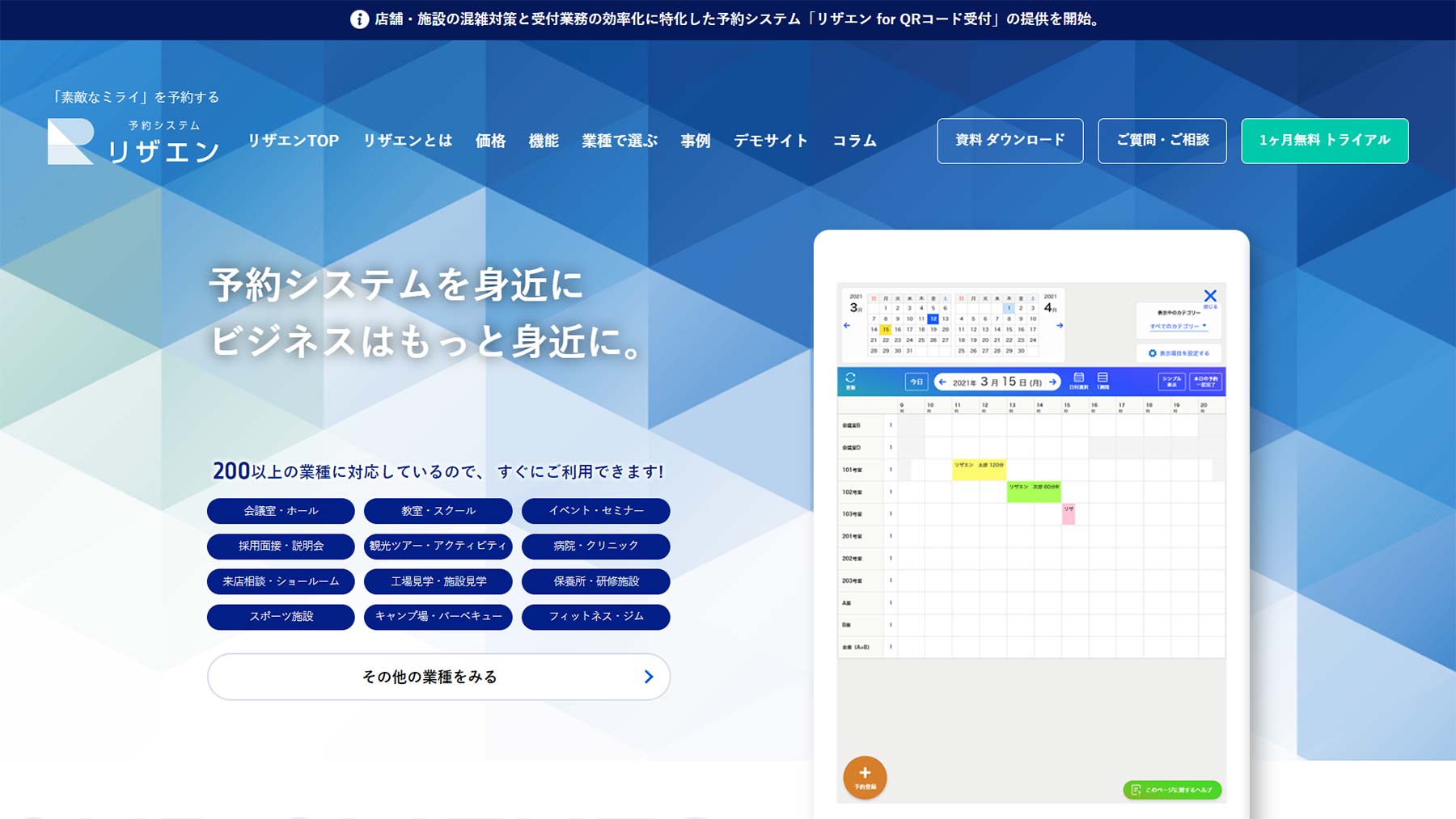Image resolution: width=1456 pixels, height=819 pixels.
Task: Open the 機能 menu item
Action: (x=544, y=141)
